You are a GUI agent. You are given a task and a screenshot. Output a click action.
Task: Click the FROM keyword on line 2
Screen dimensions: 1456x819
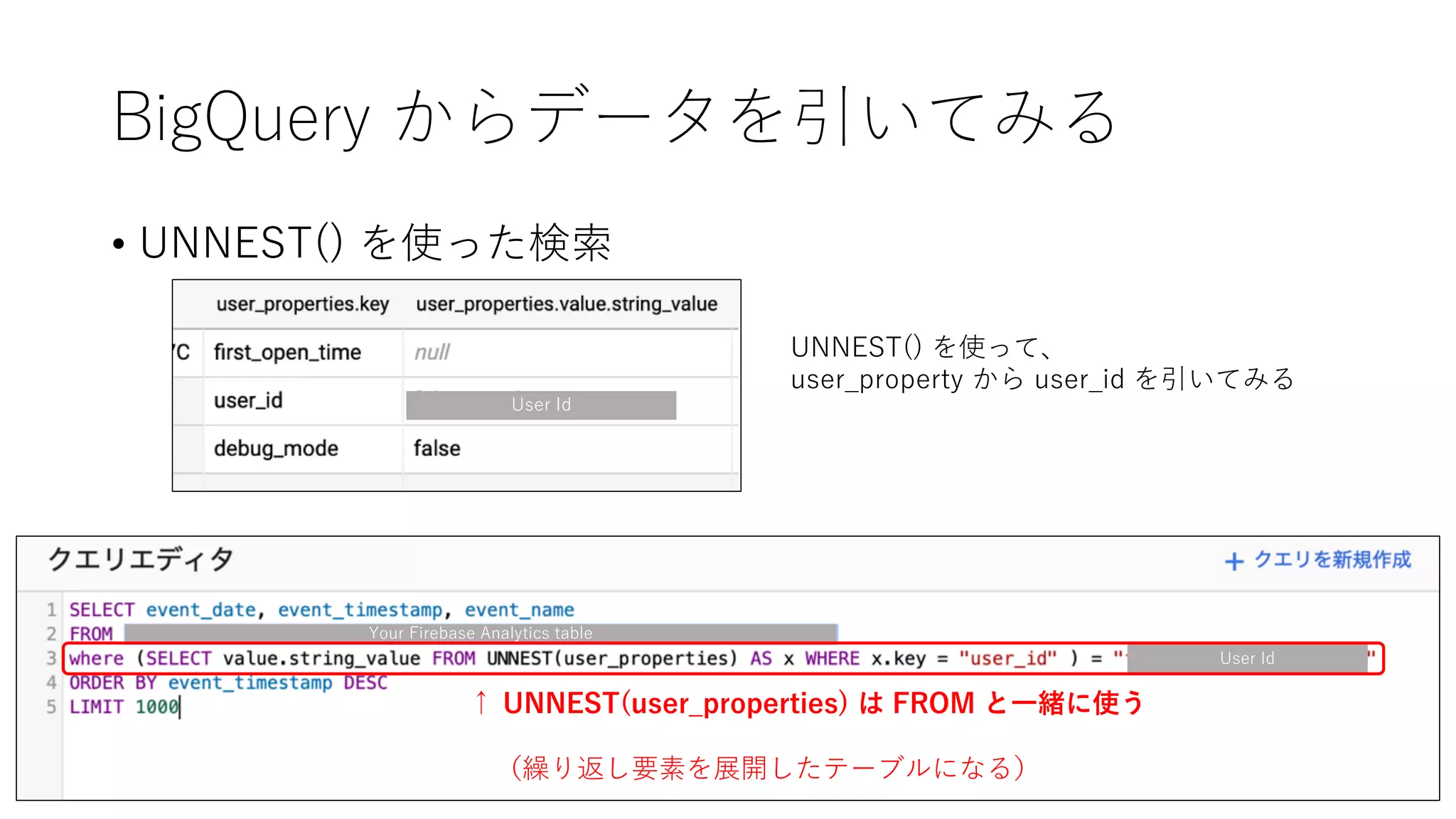[x=91, y=633]
